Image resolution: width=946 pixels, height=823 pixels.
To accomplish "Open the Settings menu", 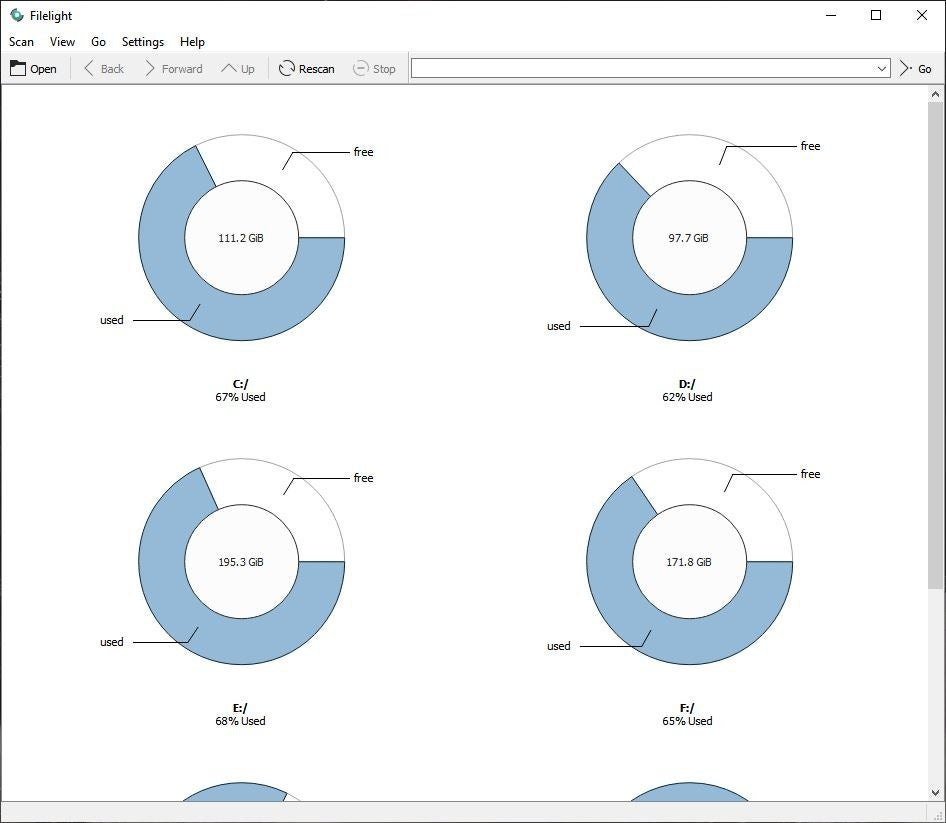I will point(143,42).
